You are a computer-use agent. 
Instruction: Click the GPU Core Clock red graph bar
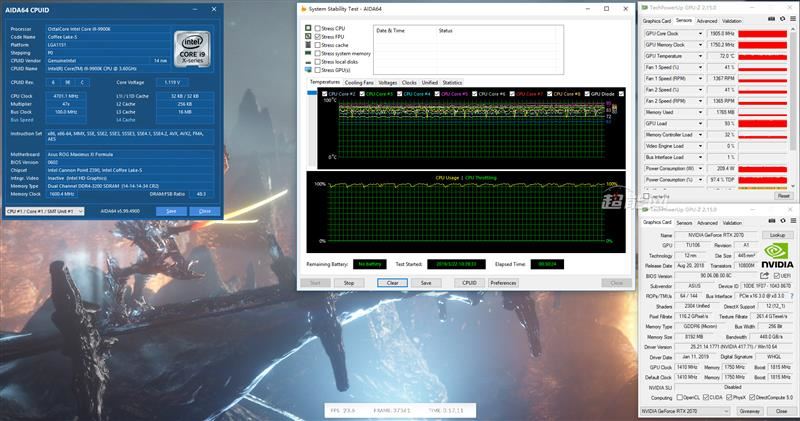click(x=762, y=34)
